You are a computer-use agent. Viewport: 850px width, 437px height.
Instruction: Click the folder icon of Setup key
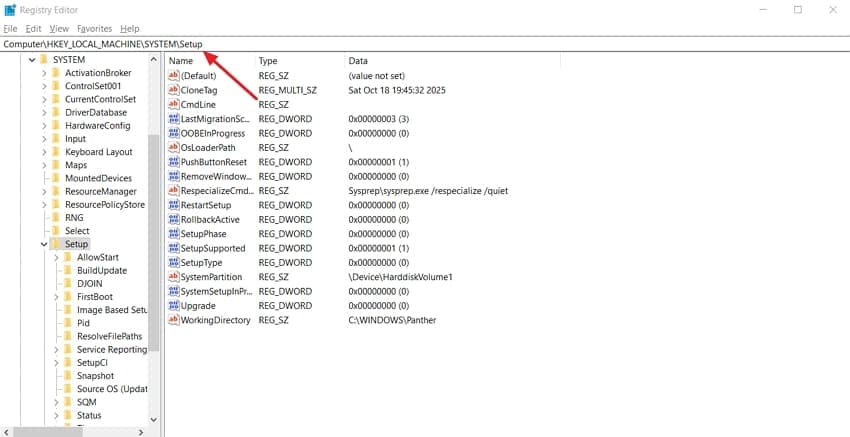56,244
